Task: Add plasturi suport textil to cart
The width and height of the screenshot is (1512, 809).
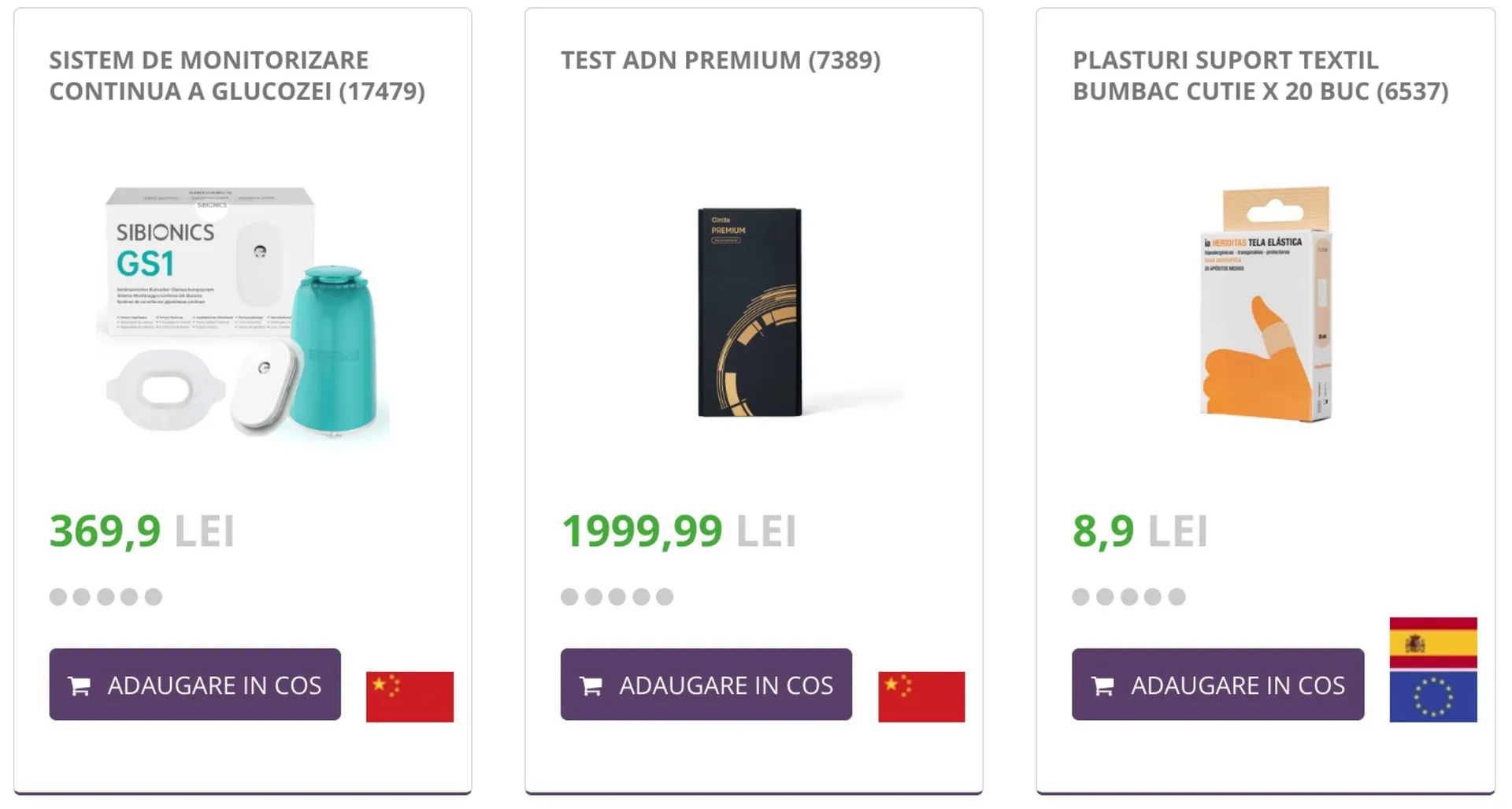Action: click(x=1217, y=685)
